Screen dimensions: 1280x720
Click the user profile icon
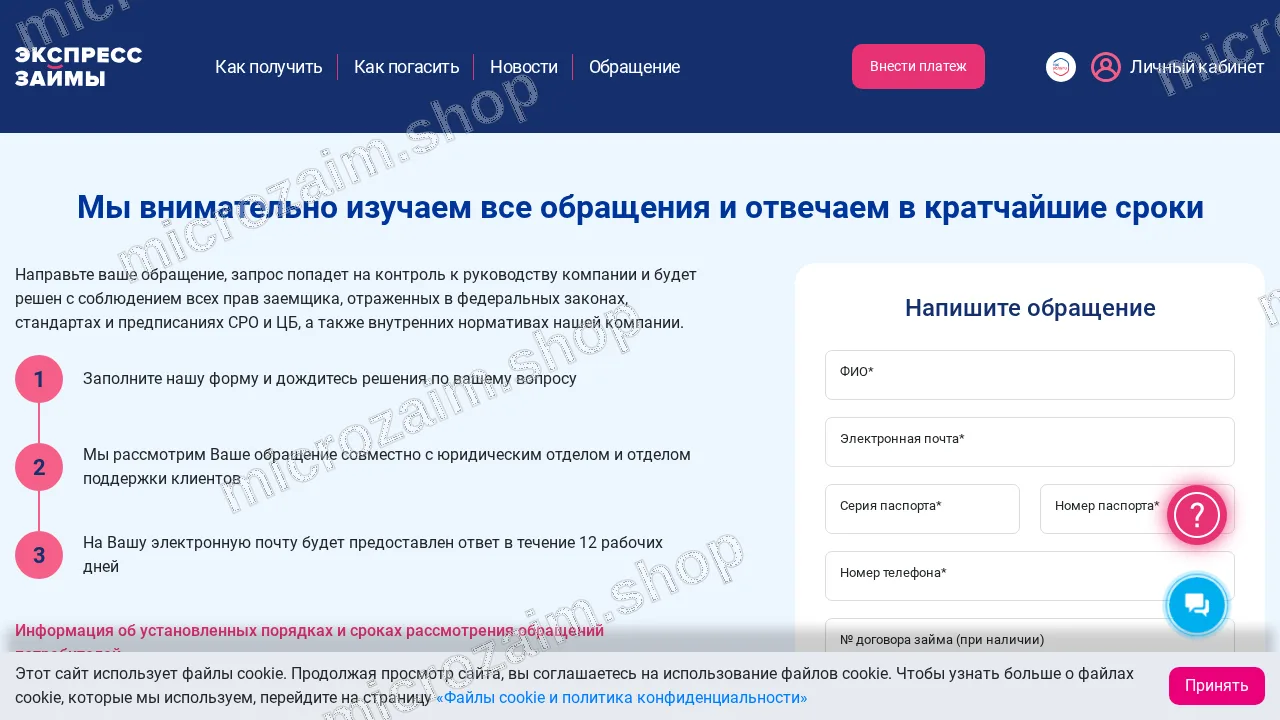[1106, 67]
